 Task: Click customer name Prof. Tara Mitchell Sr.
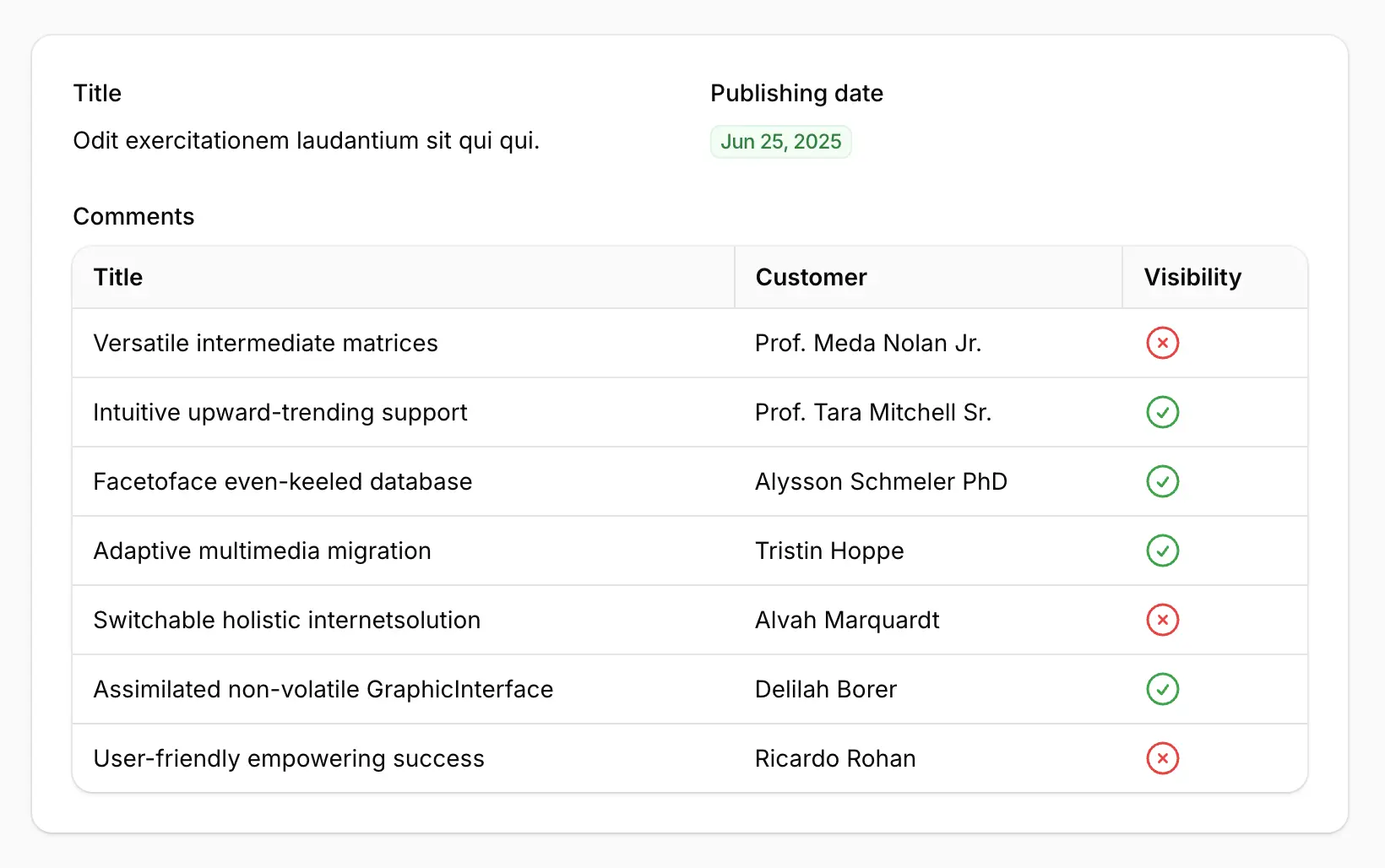coord(872,412)
